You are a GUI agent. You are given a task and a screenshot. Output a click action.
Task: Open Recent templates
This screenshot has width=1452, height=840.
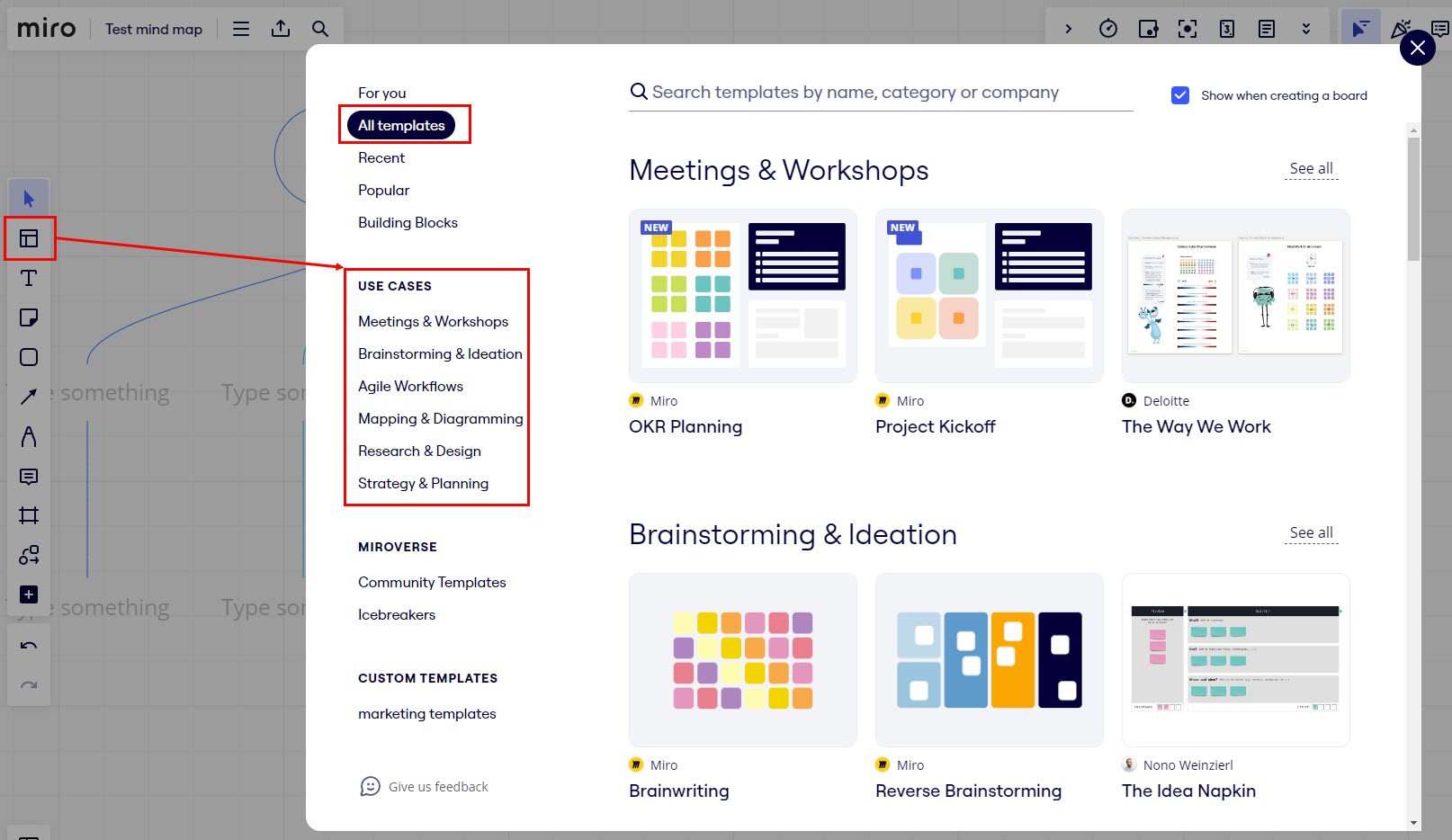tap(381, 157)
